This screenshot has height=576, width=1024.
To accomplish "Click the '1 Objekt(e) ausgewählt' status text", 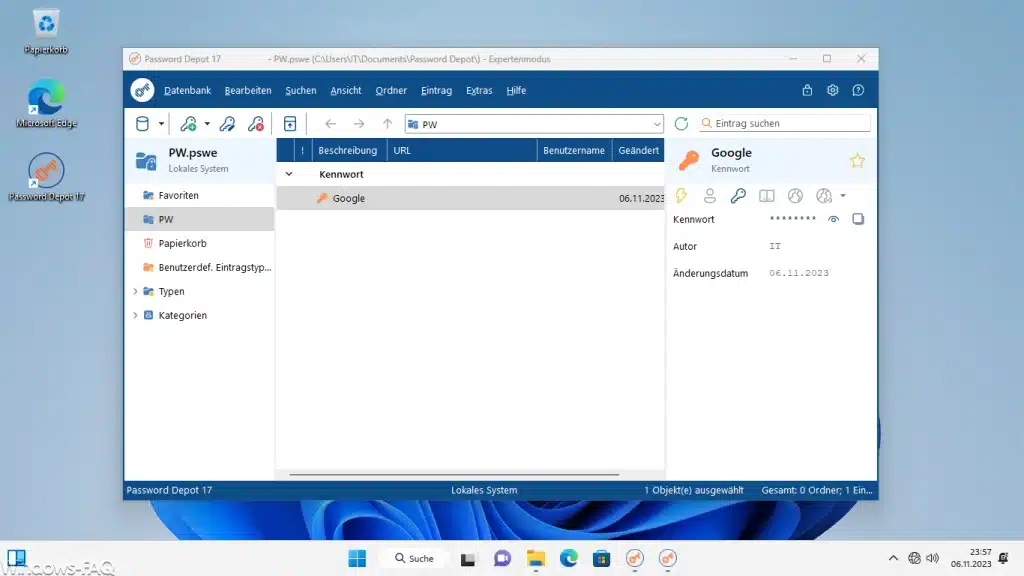I will tap(694, 490).
